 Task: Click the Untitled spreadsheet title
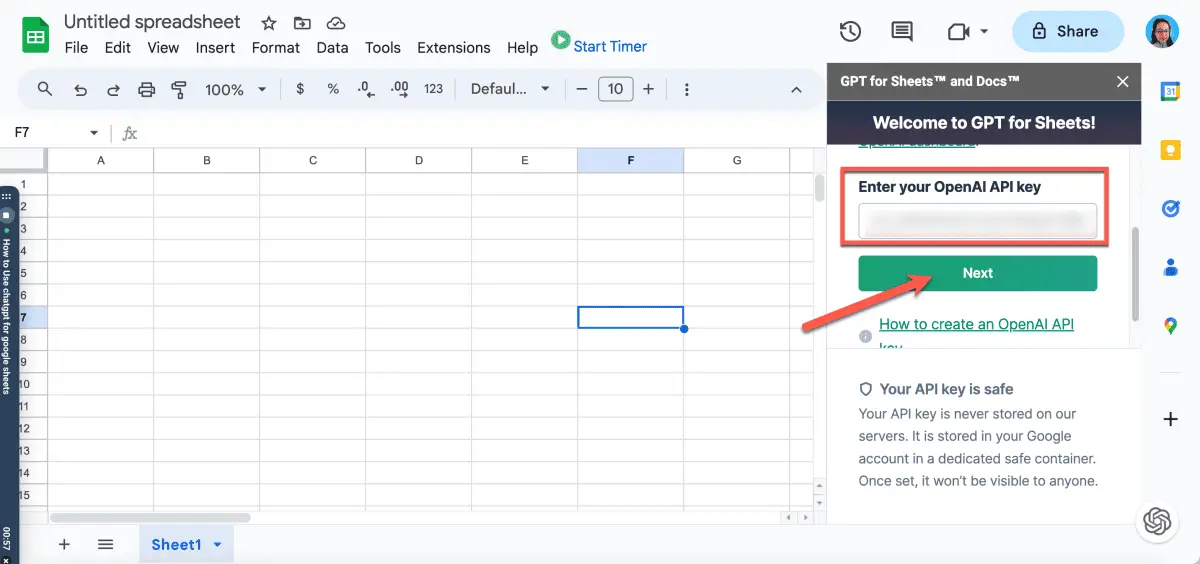pos(152,22)
